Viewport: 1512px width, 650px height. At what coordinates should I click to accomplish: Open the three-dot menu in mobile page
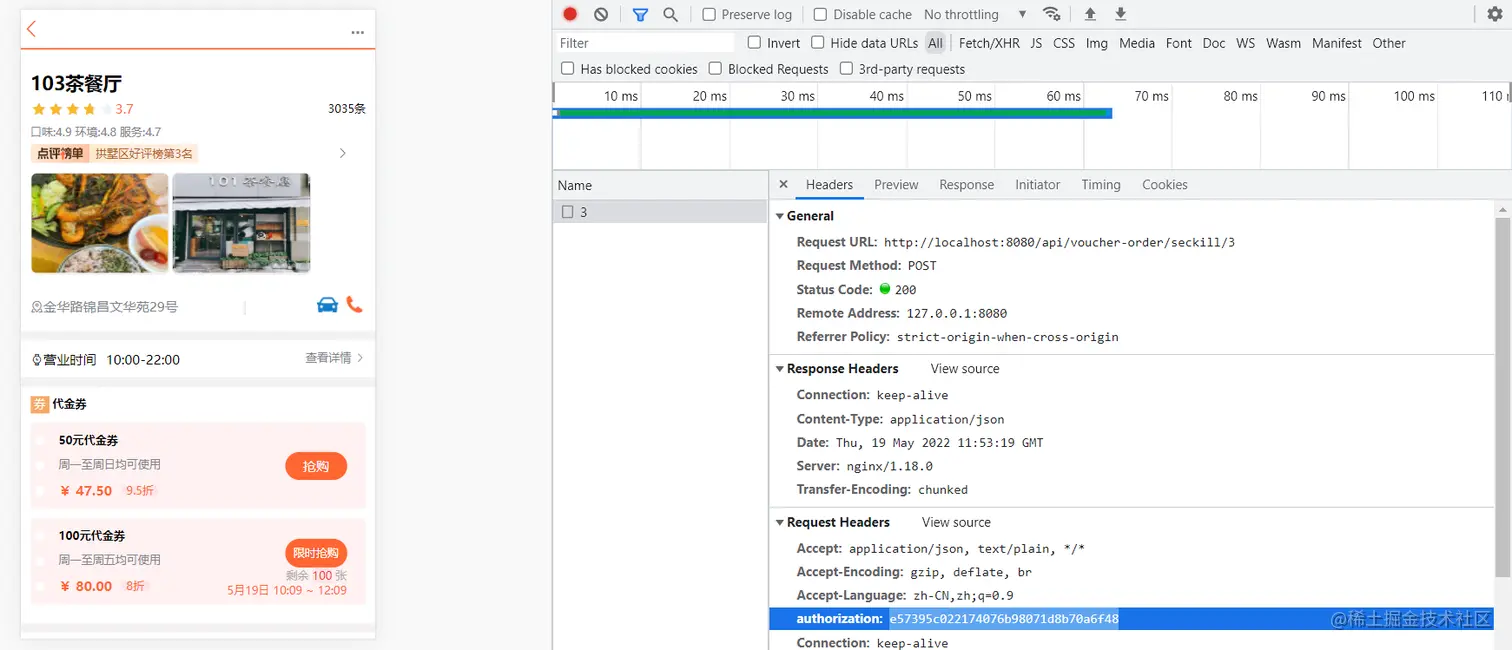pos(357,33)
